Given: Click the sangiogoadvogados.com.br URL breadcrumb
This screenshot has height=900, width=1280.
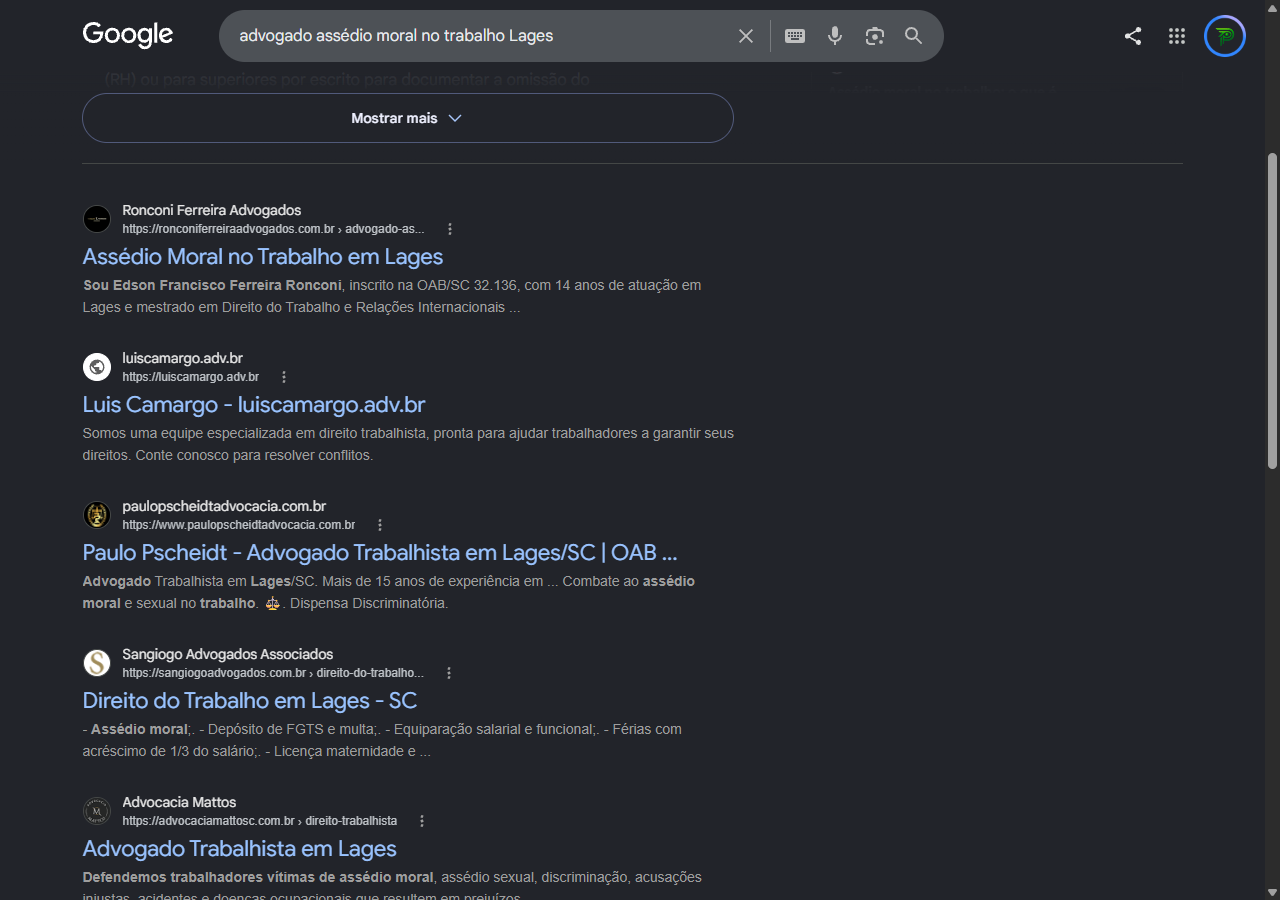Looking at the screenshot, I should coord(273,673).
